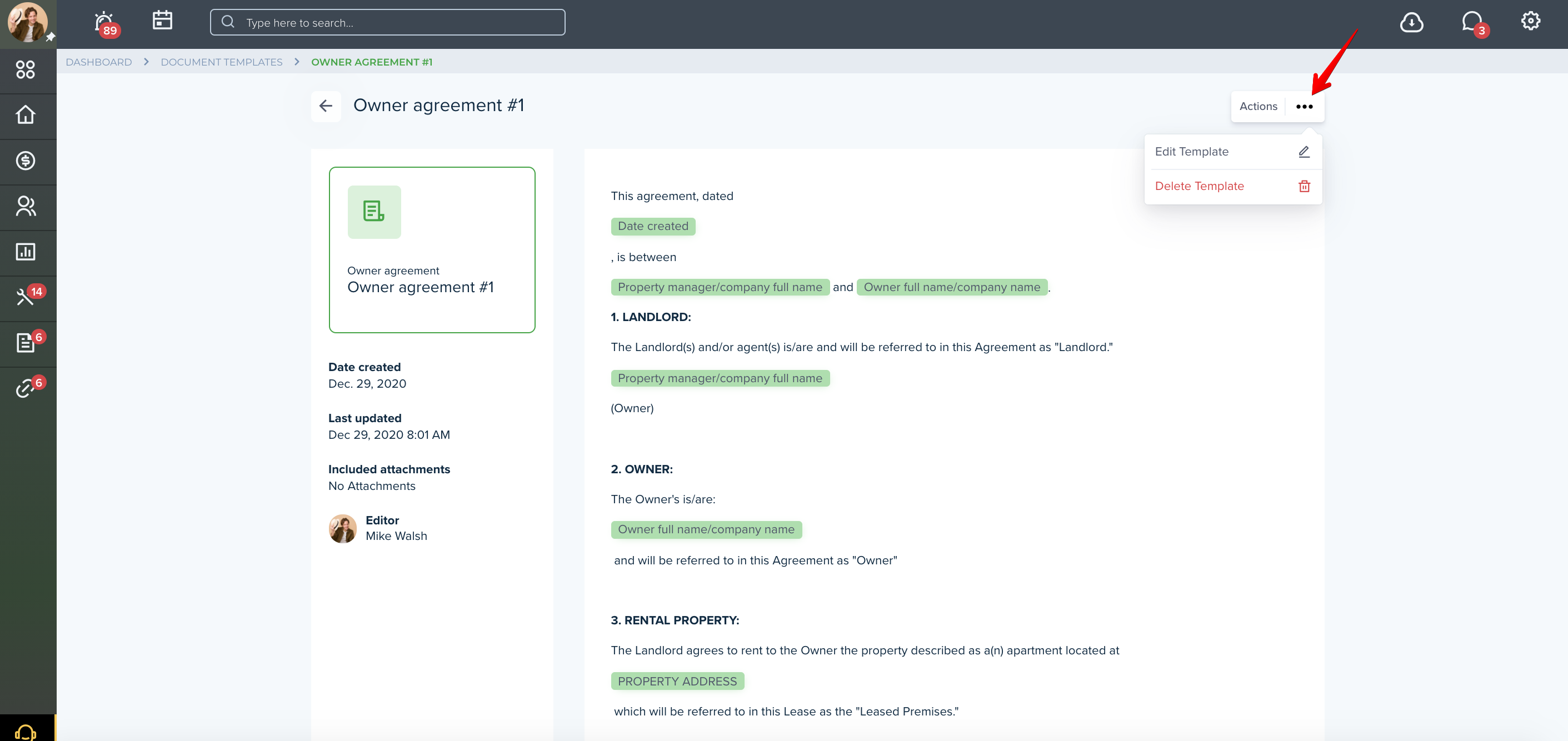Open the settings gear icon

(1530, 21)
